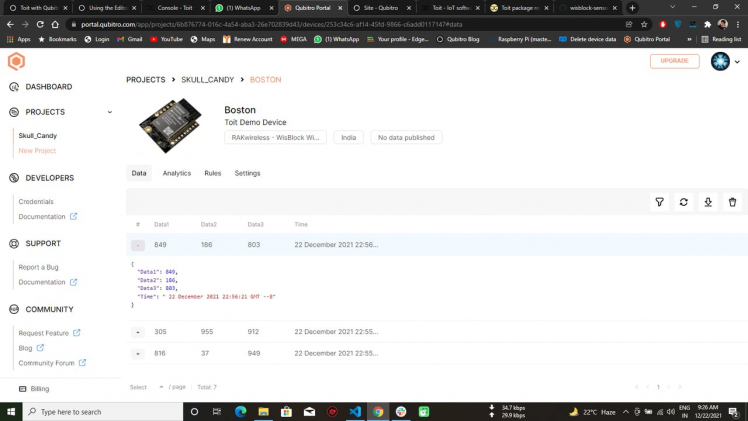Switch to the Rules tab
This screenshot has width=748, height=421.
pos(213,173)
